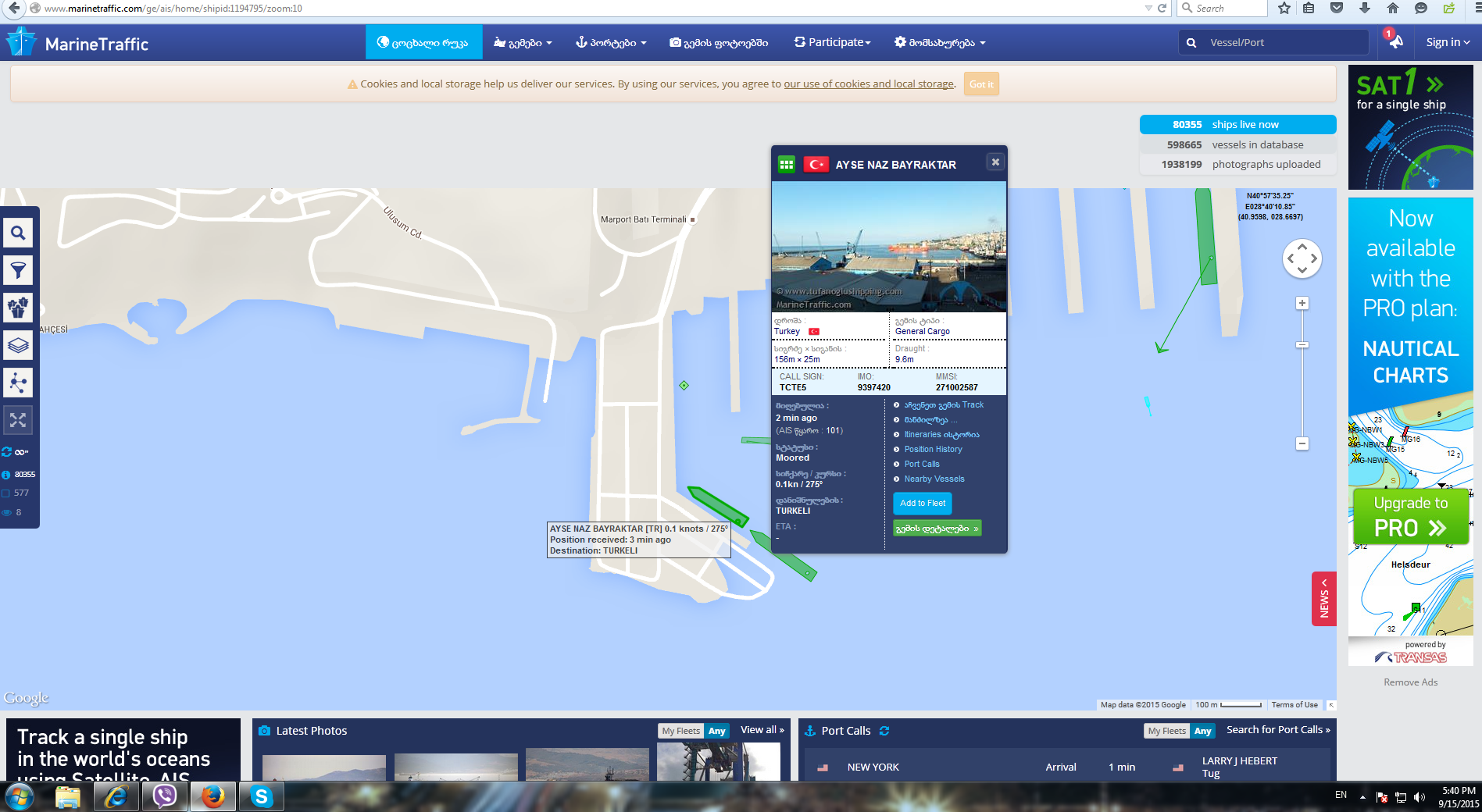Bookmark this page with the star icon
Screen dimensions: 1482x812
pyautogui.click(x=1284, y=9)
